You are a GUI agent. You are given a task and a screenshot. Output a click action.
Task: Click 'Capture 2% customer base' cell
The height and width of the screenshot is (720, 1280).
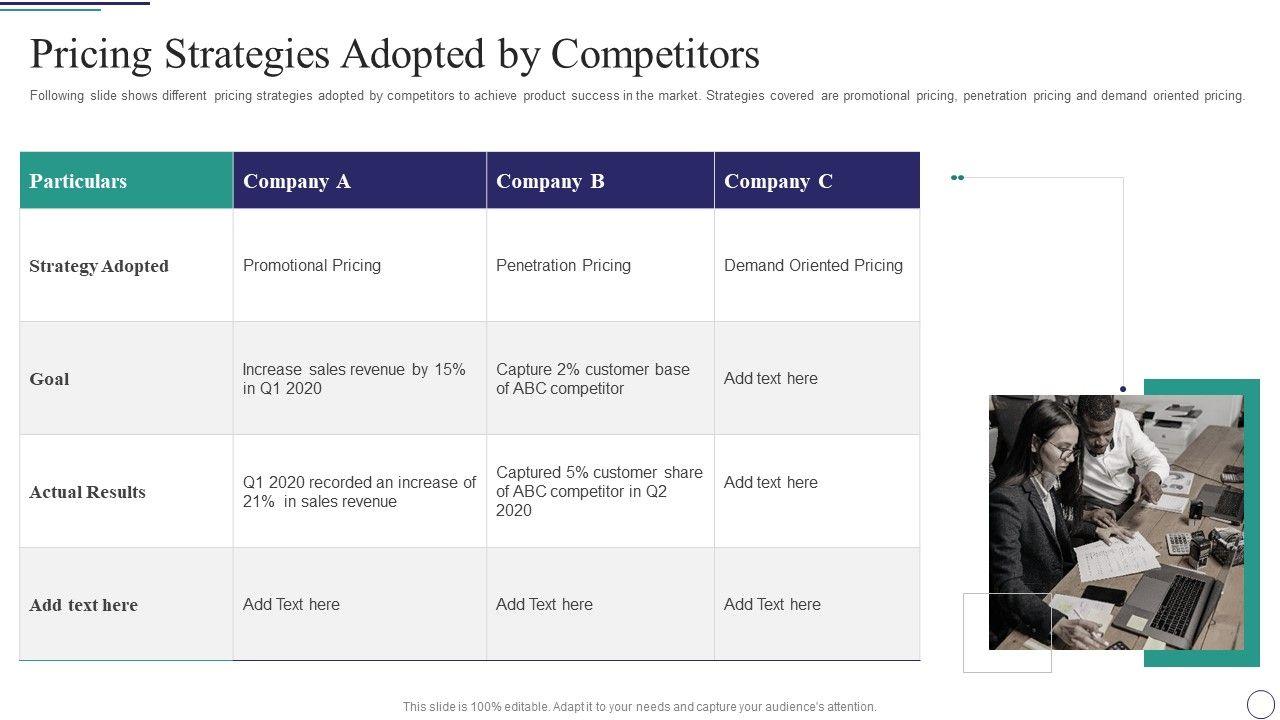(x=593, y=379)
